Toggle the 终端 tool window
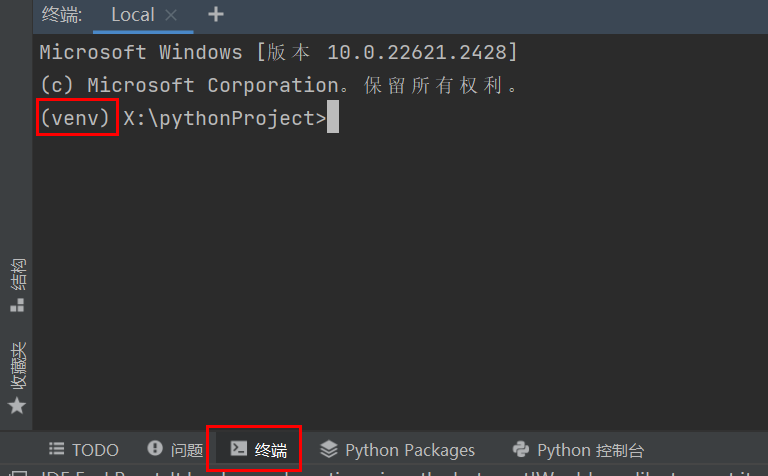The image size is (768, 476). (270, 450)
